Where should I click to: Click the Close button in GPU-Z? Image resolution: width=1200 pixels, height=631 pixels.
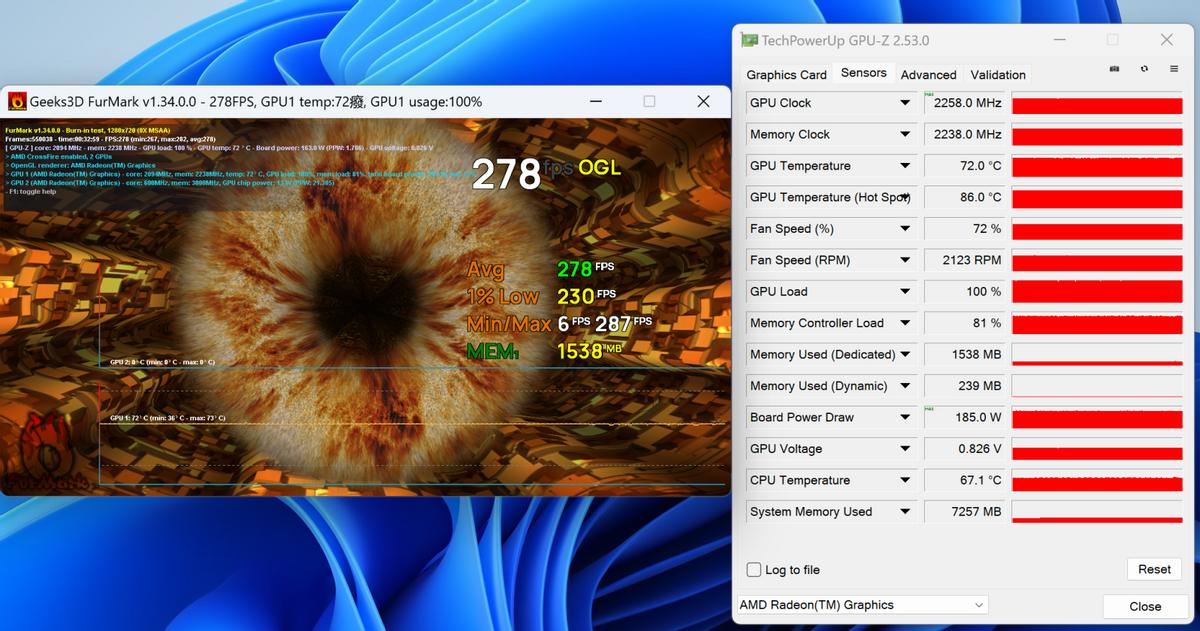click(x=1143, y=606)
